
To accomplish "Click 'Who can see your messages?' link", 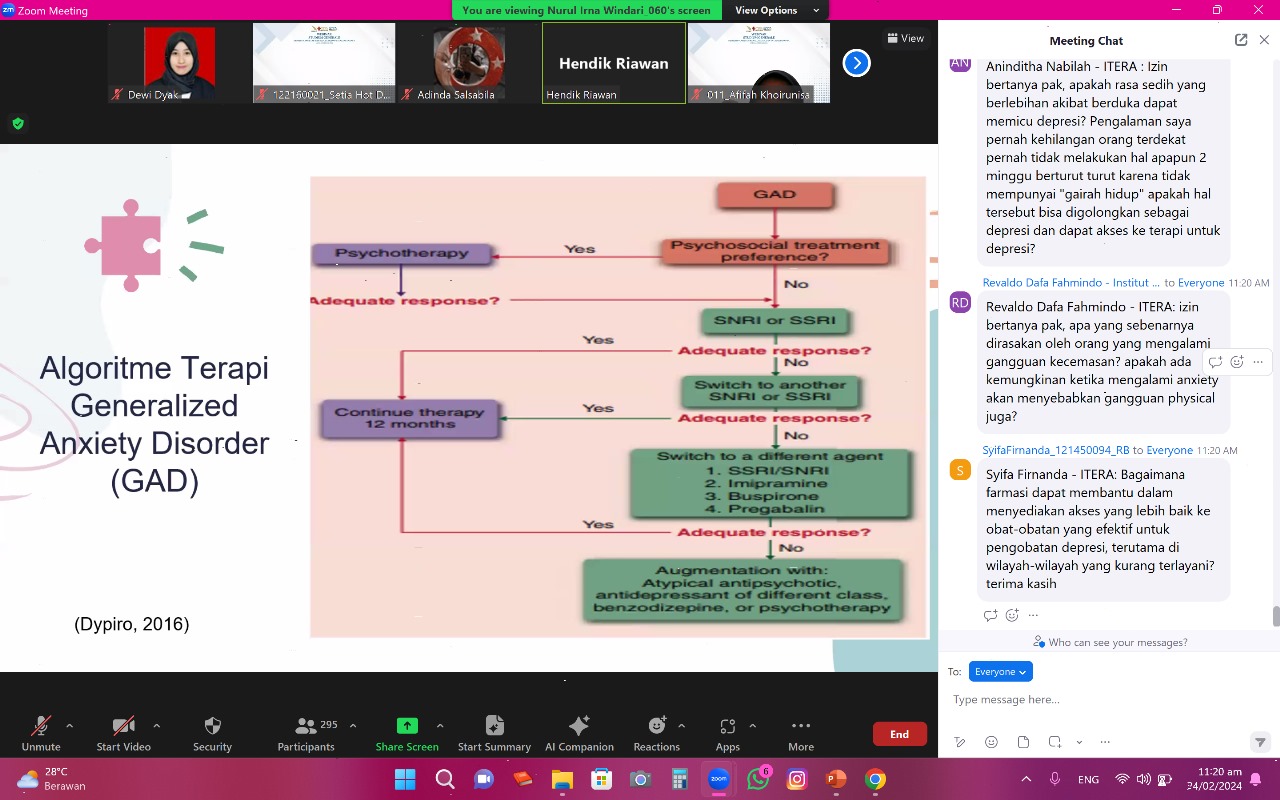I will (x=1110, y=642).
